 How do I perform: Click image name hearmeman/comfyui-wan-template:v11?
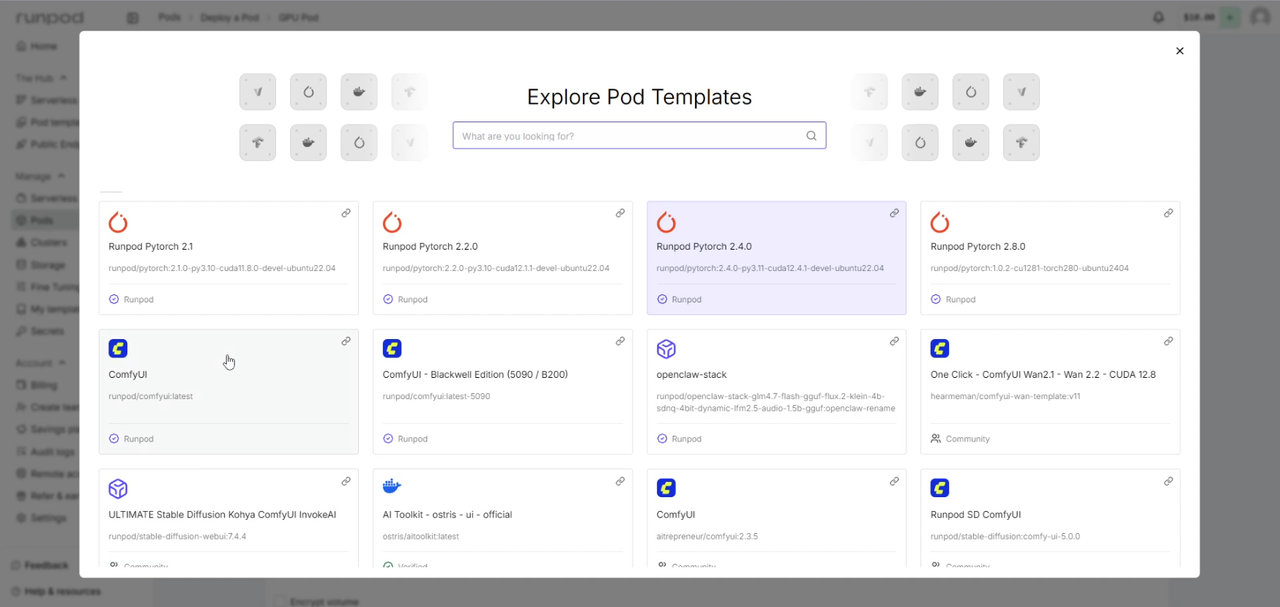(1007, 396)
